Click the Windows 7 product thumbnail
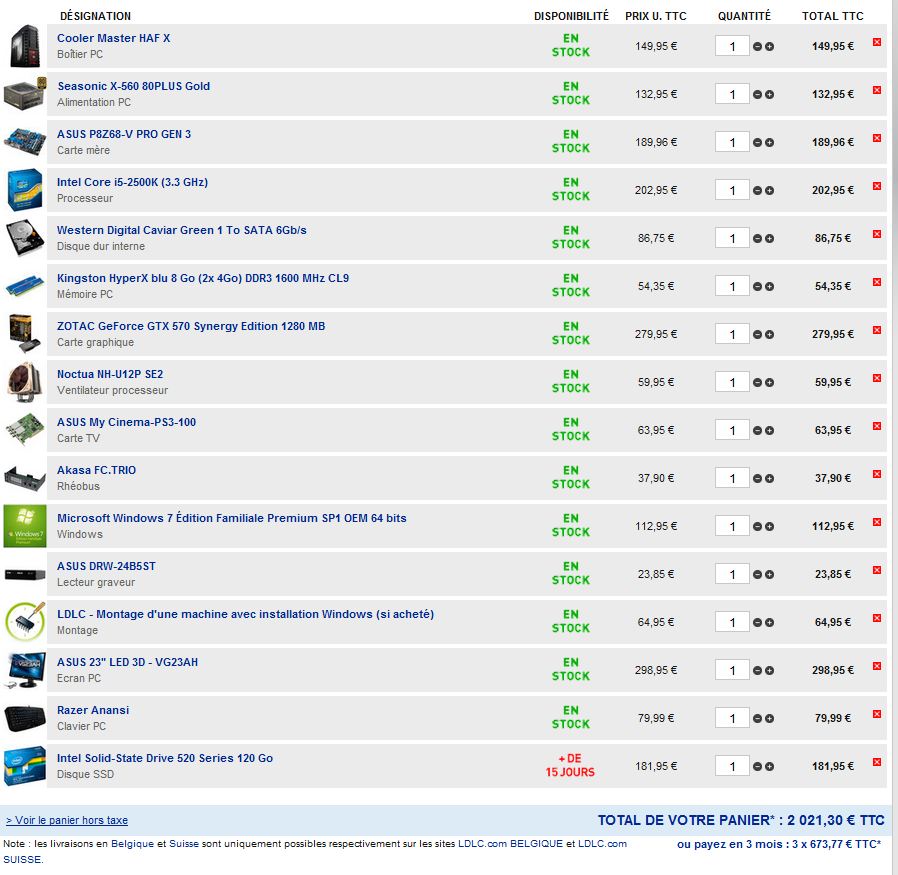Viewport: 898px width, 875px height. 25,526
